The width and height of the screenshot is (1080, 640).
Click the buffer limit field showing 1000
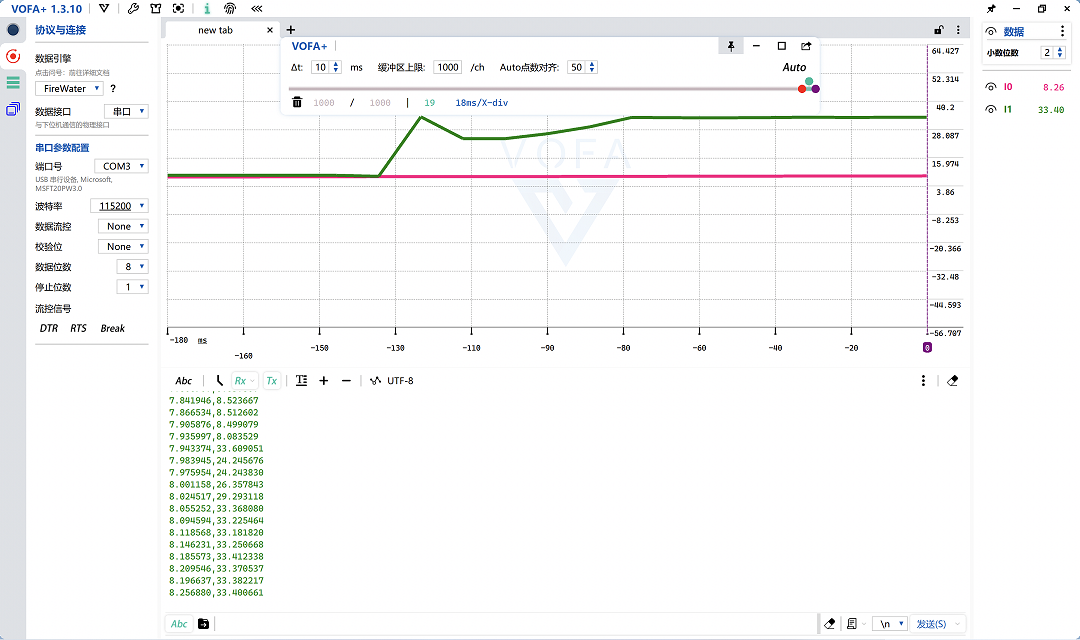[448, 67]
